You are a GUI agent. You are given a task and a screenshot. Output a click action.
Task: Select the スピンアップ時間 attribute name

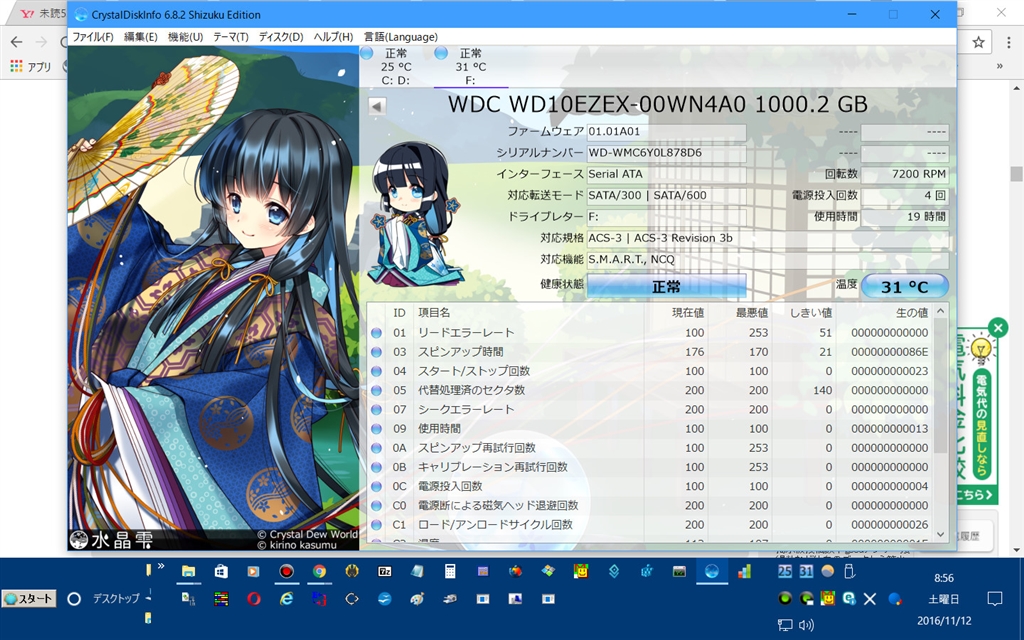[x=460, y=352]
